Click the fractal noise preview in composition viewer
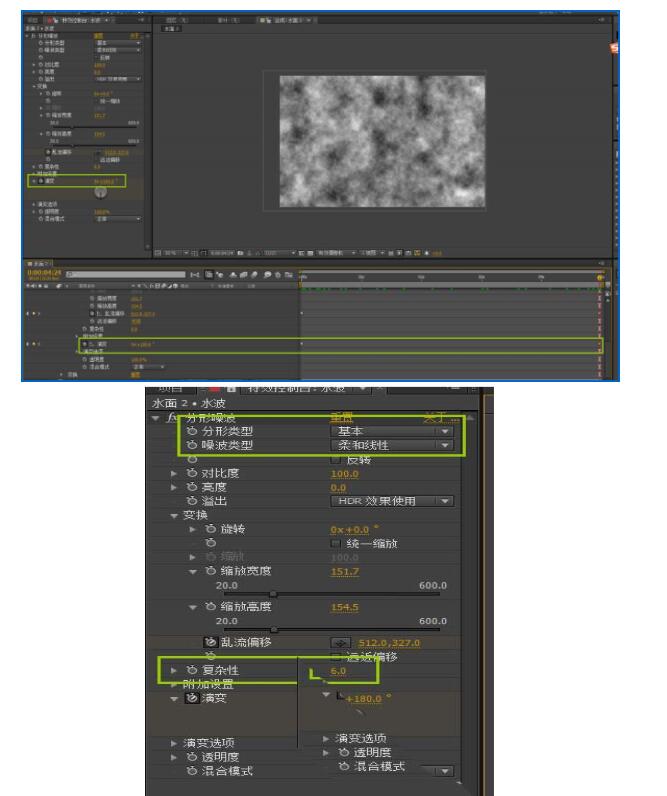 coord(382,141)
